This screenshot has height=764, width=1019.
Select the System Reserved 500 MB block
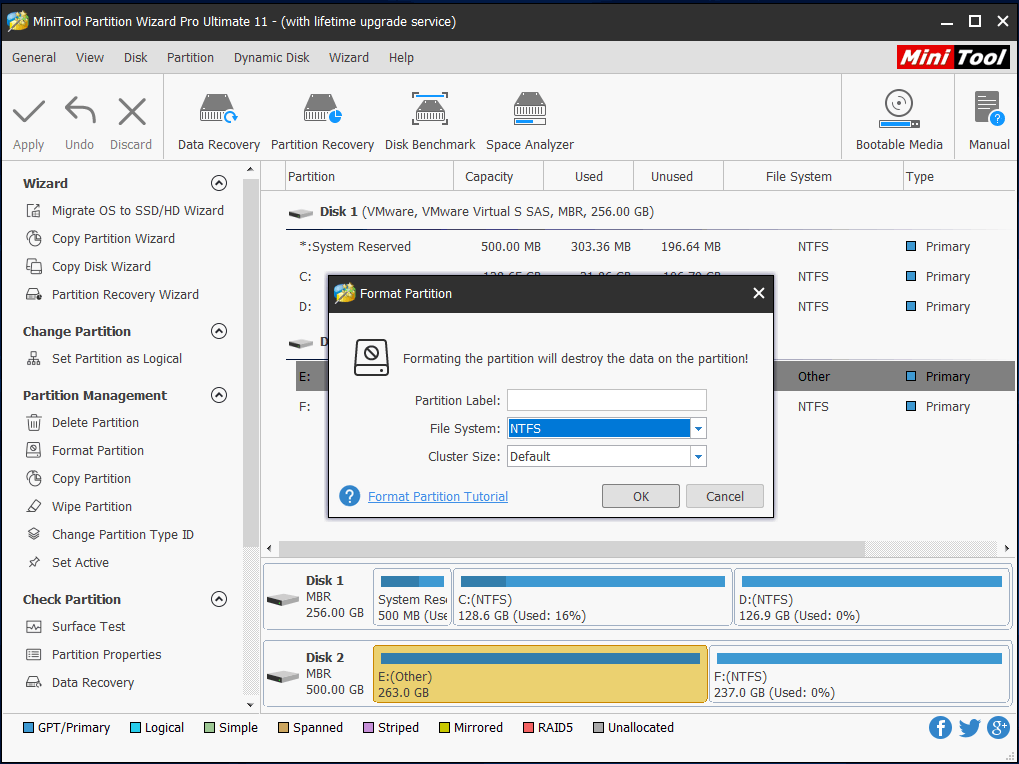412,597
